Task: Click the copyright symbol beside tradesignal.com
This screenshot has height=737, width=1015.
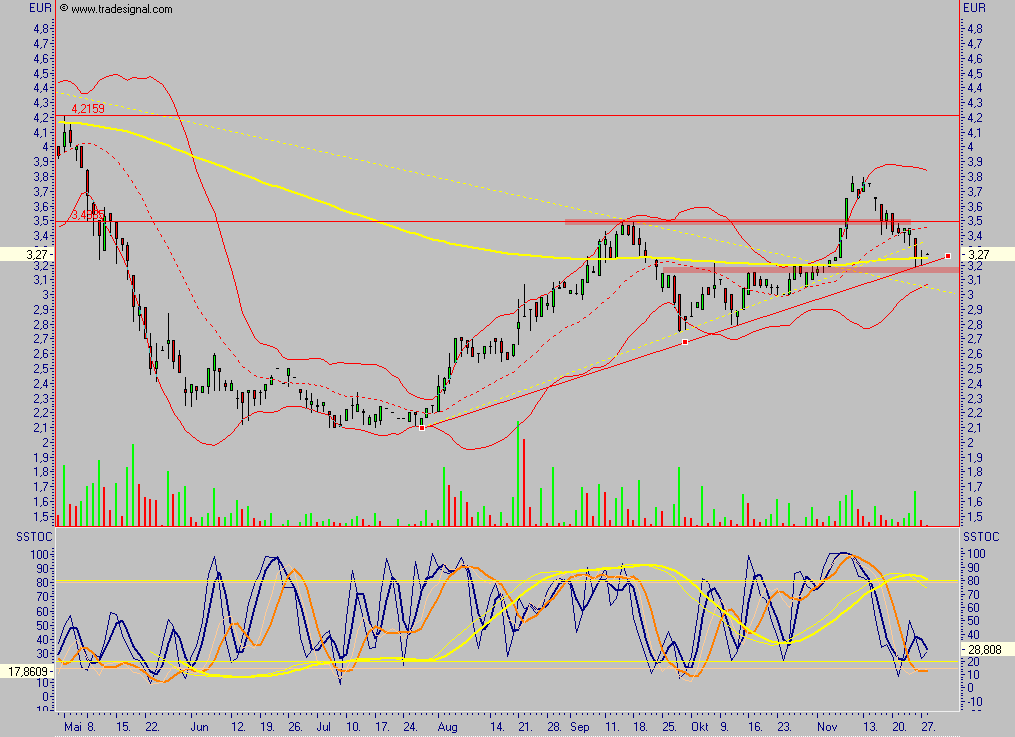Action: point(64,9)
